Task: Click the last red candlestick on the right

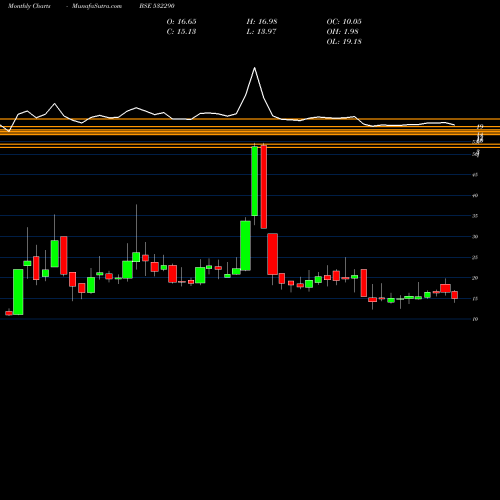Action: [x=455, y=295]
